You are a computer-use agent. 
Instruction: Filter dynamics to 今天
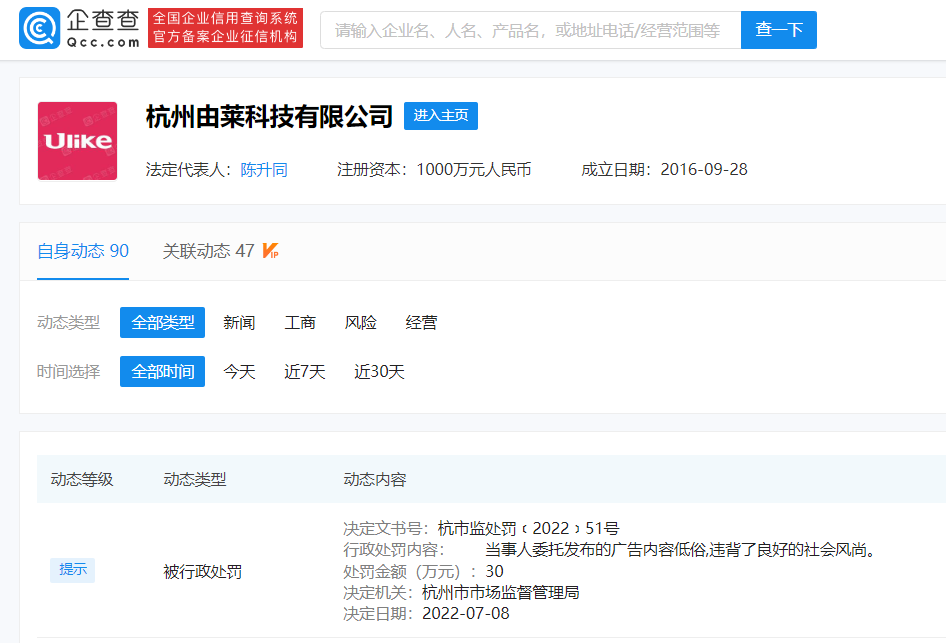(x=239, y=372)
